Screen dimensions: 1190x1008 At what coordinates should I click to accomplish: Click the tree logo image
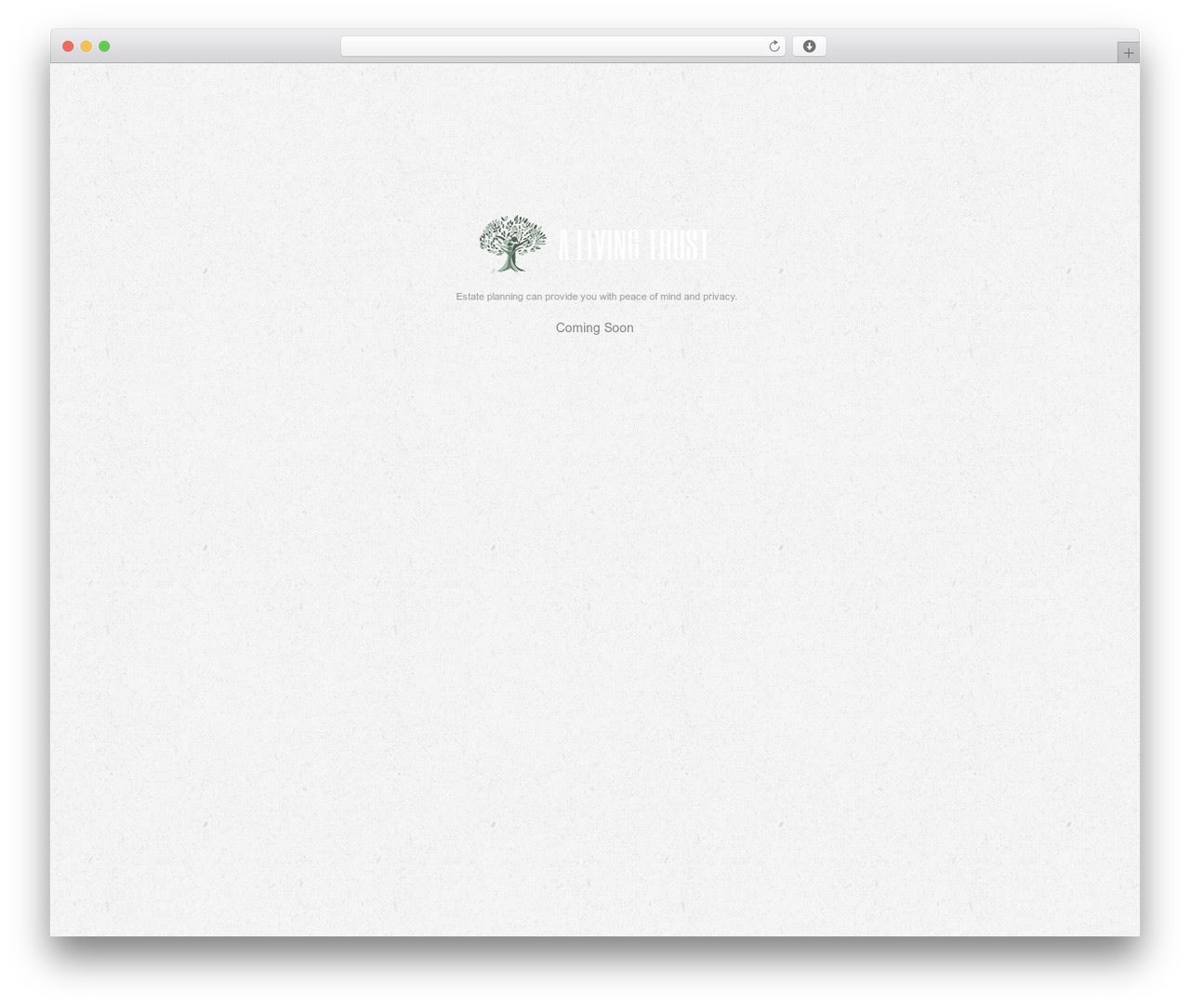[512, 244]
